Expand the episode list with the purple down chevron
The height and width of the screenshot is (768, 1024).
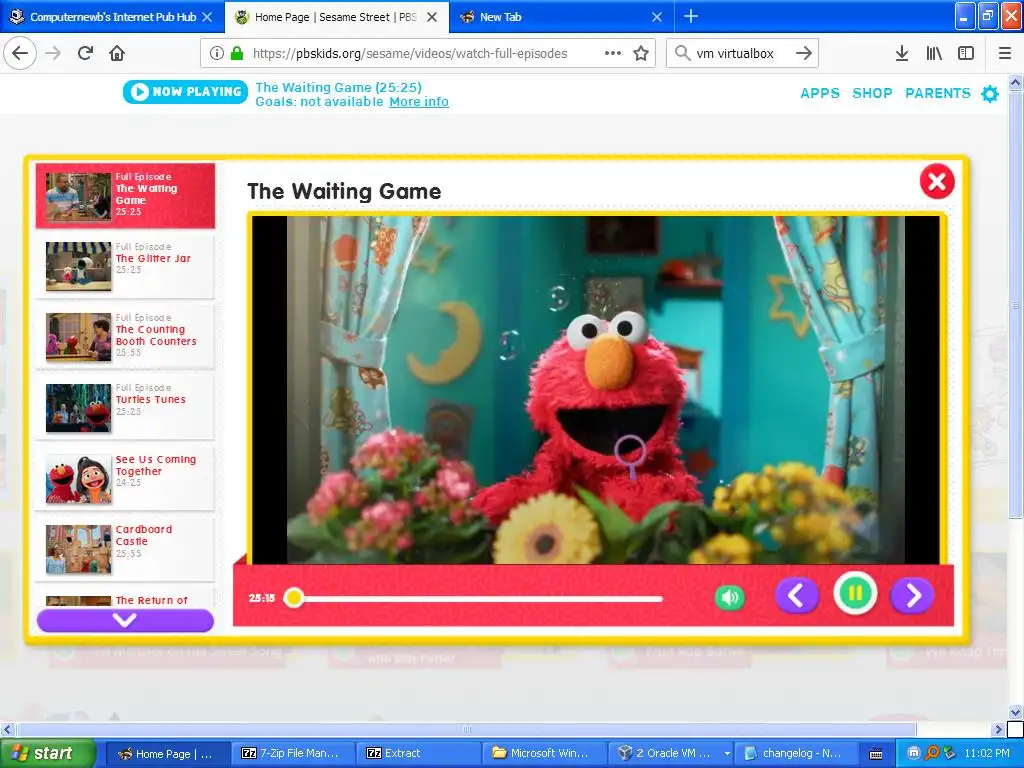[125, 620]
